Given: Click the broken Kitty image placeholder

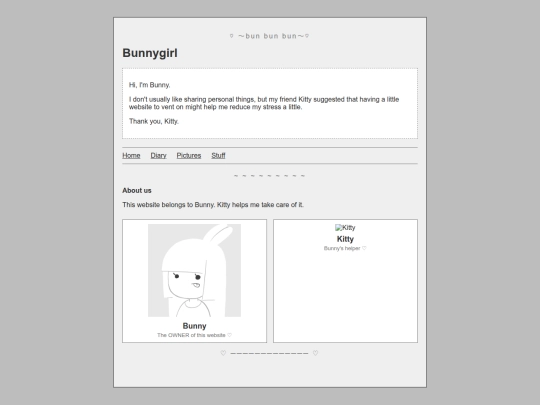Looking at the screenshot, I should (345, 228).
